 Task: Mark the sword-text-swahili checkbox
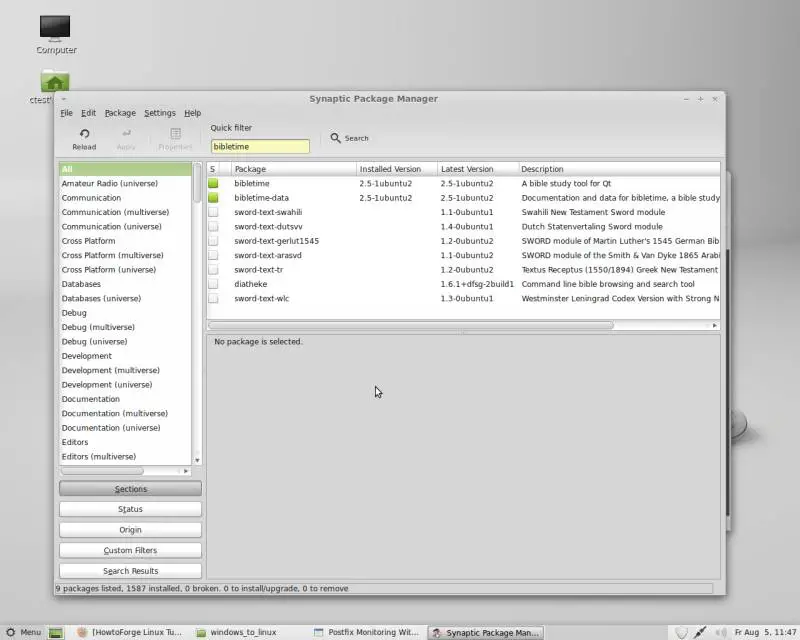click(213, 212)
